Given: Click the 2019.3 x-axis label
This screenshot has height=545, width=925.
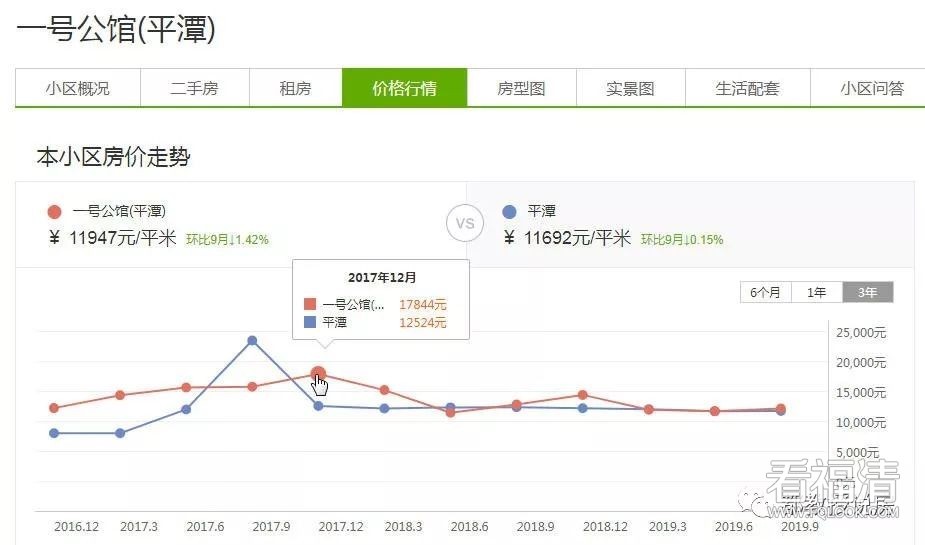Looking at the screenshot, I should pyautogui.click(x=668, y=527).
